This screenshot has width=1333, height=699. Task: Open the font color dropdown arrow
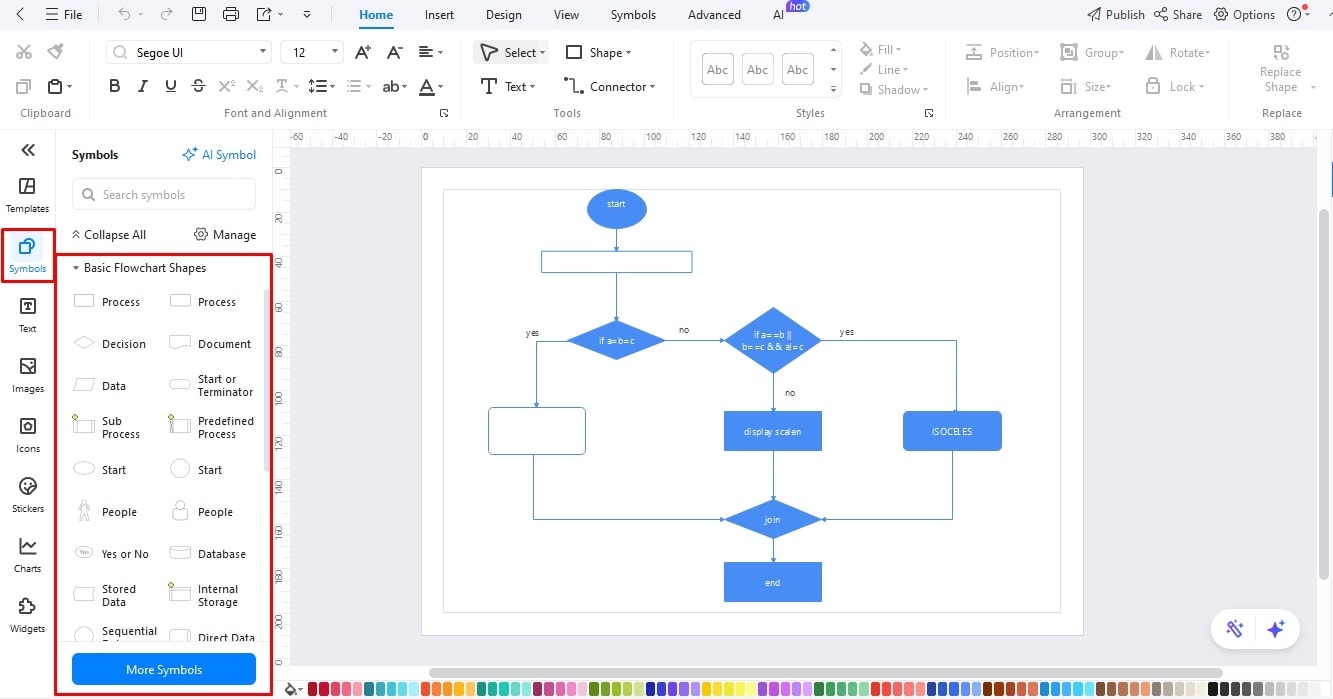point(442,87)
